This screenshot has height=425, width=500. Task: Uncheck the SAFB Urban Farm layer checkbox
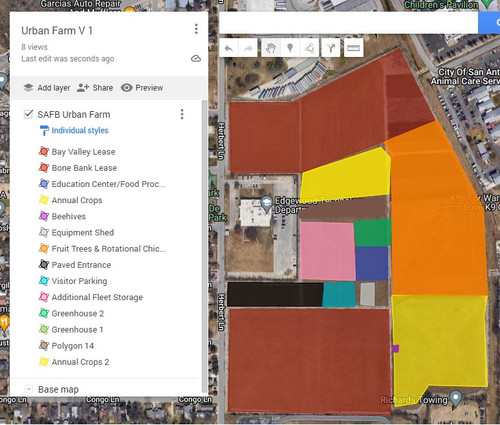(x=28, y=114)
